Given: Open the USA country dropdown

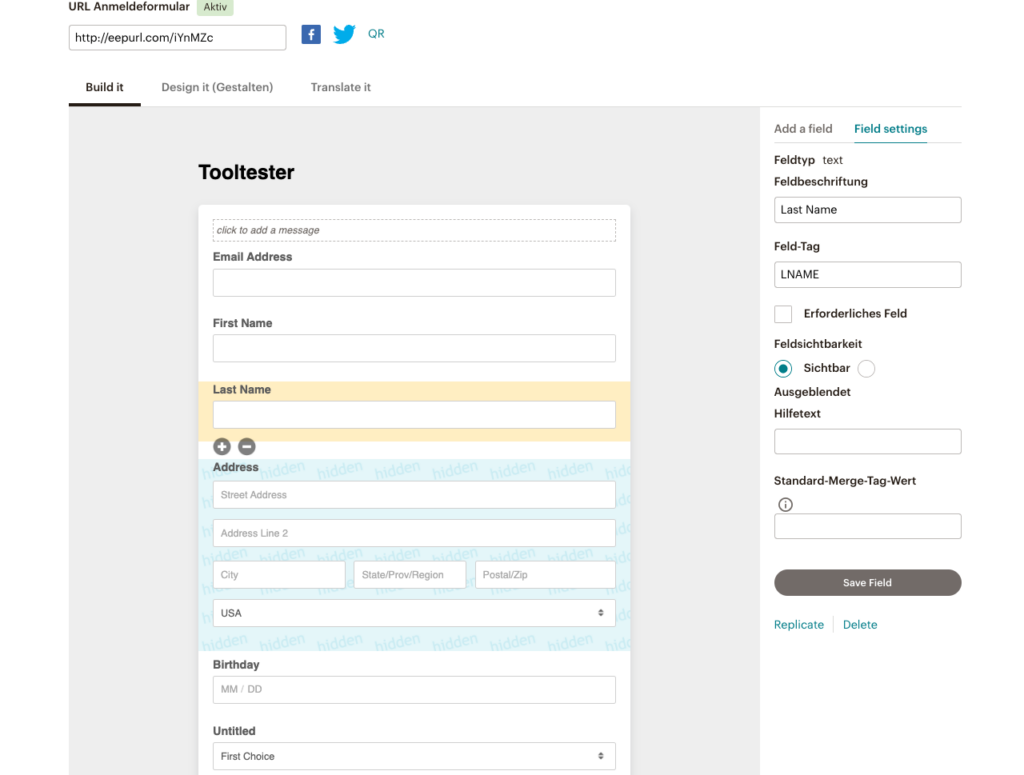Looking at the screenshot, I should pos(414,613).
